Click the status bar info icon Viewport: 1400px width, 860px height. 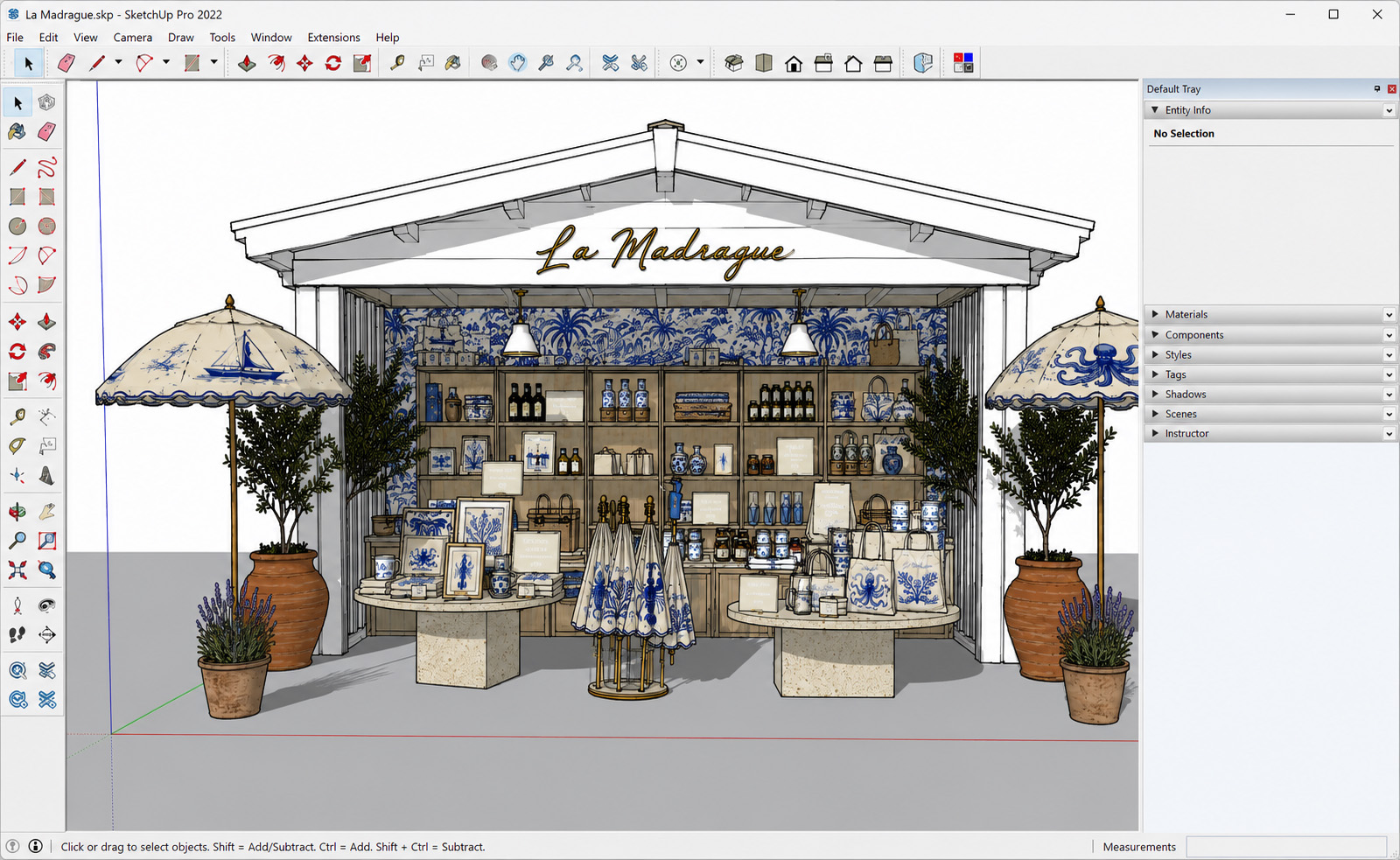coord(36,846)
